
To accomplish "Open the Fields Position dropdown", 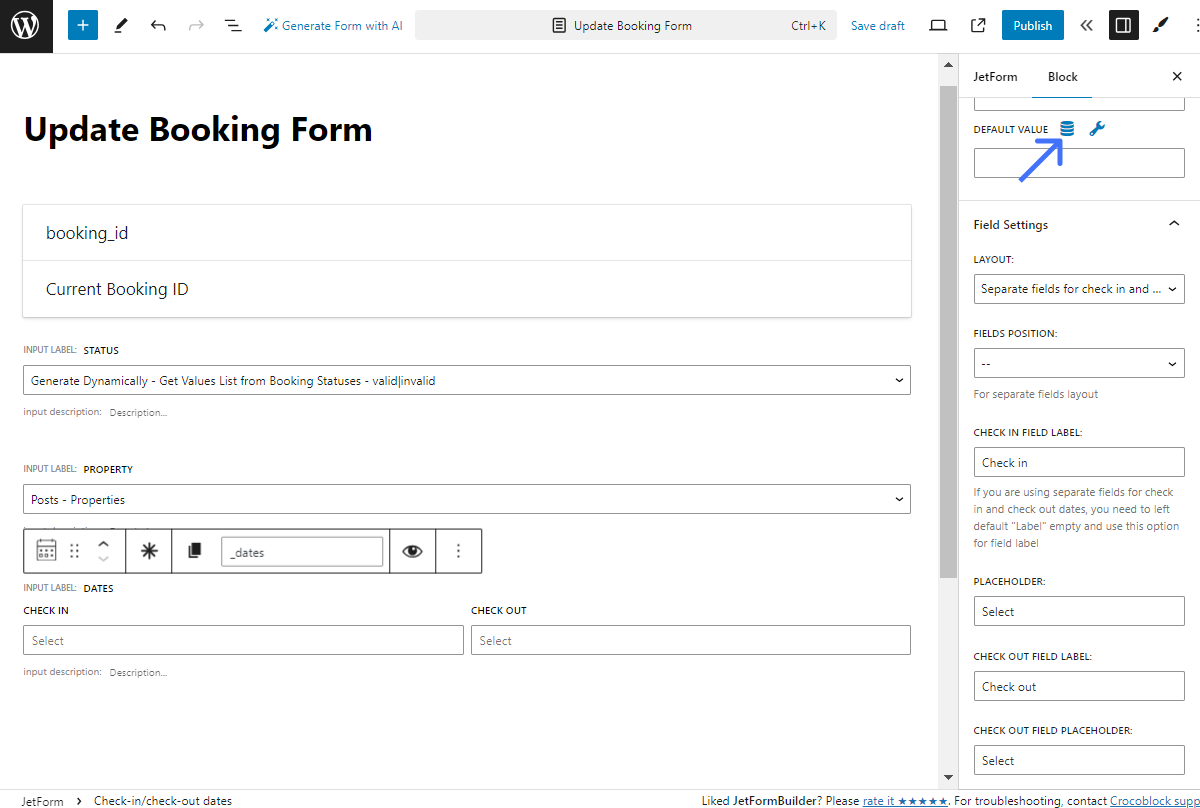I will click(1078, 363).
